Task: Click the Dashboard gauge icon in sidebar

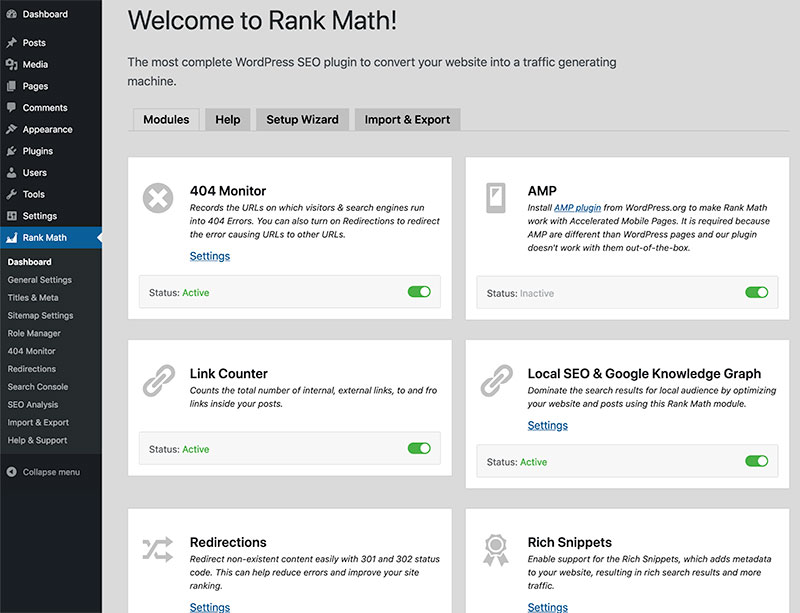Action: coord(11,14)
